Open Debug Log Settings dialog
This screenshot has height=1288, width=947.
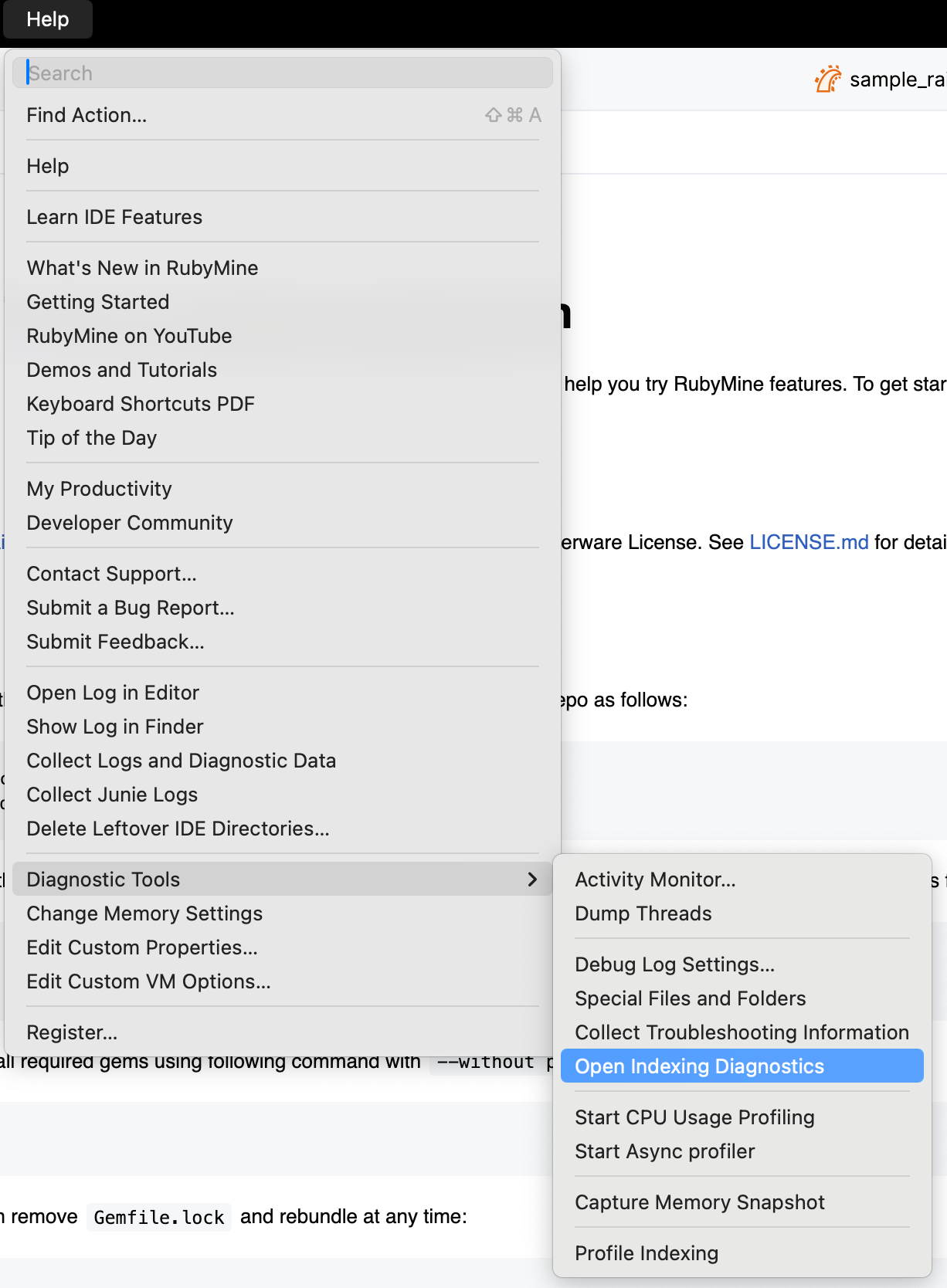click(x=674, y=964)
